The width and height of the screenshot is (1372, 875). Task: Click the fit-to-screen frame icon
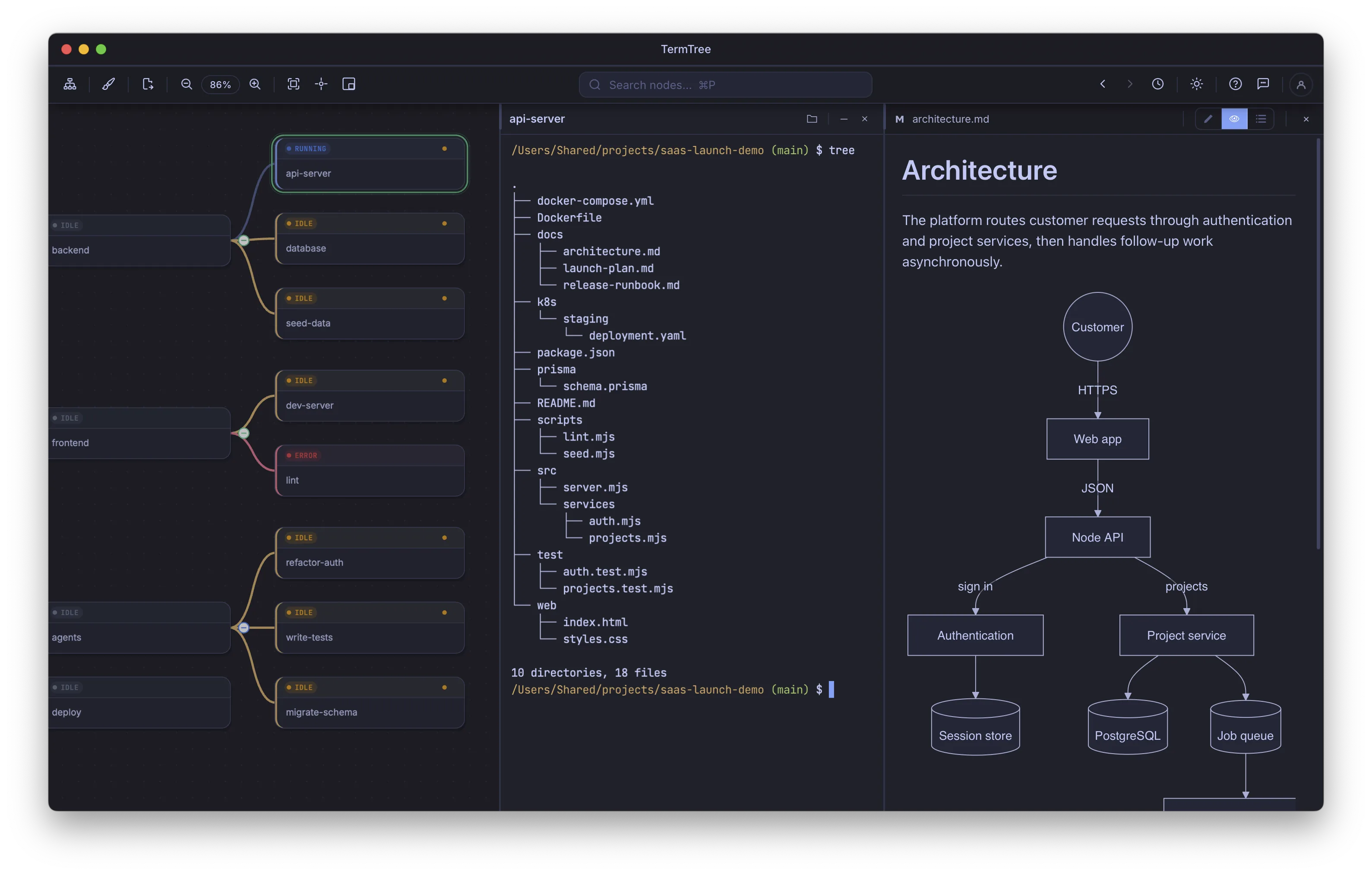pyautogui.click(x=294, y=84)
